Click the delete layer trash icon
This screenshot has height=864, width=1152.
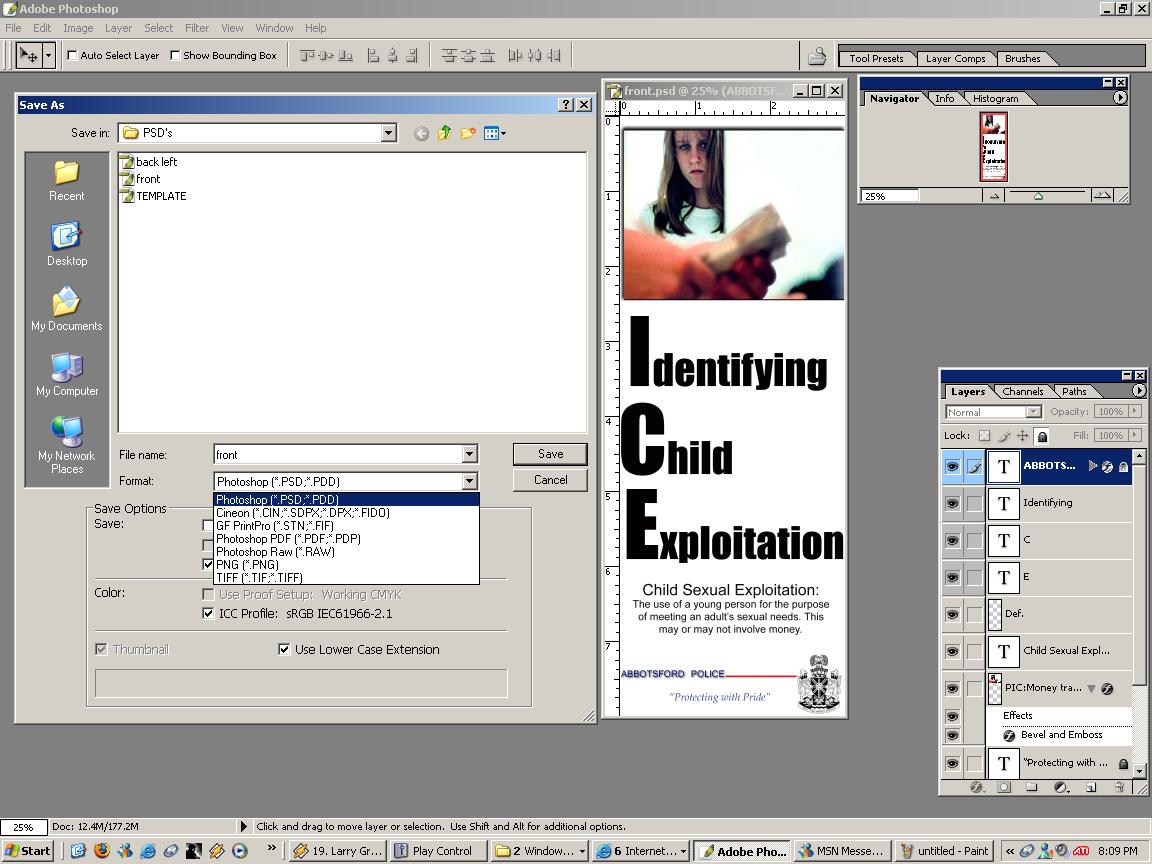click(1119, 788)
